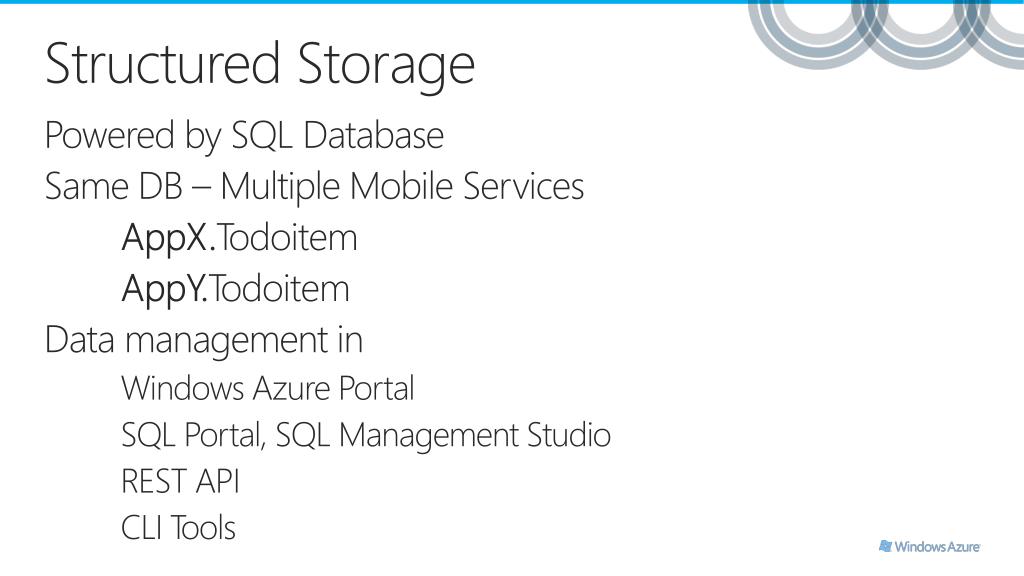Viewport: 1024px width, 576px height.
Task: Click the word Database in the first line
Action: [x=374, y=135]
